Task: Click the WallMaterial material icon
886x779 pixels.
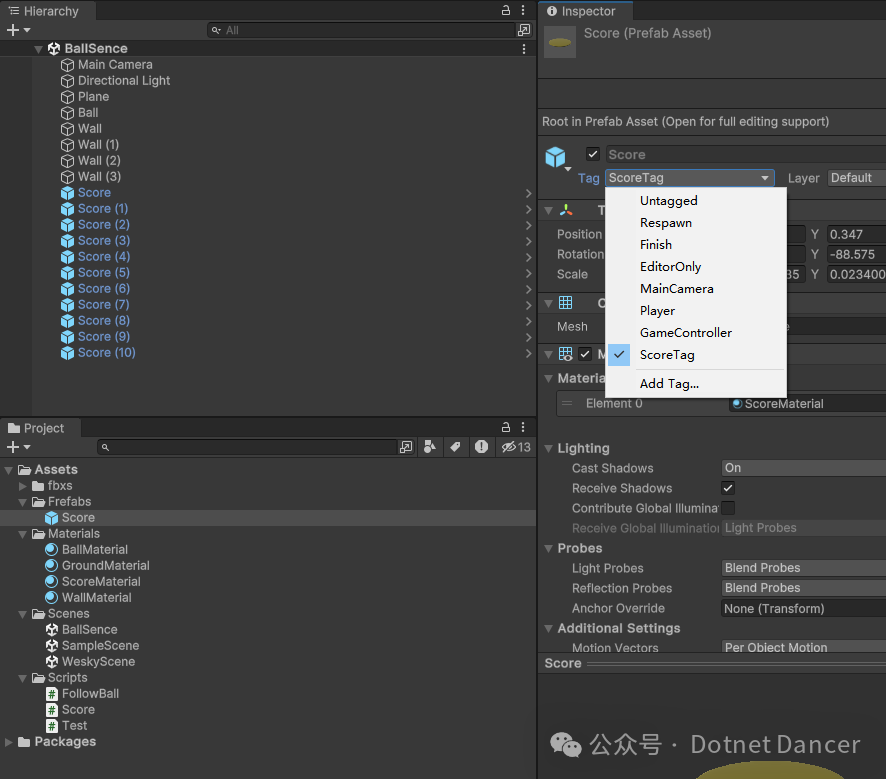Action: click(x=51, y=597)
